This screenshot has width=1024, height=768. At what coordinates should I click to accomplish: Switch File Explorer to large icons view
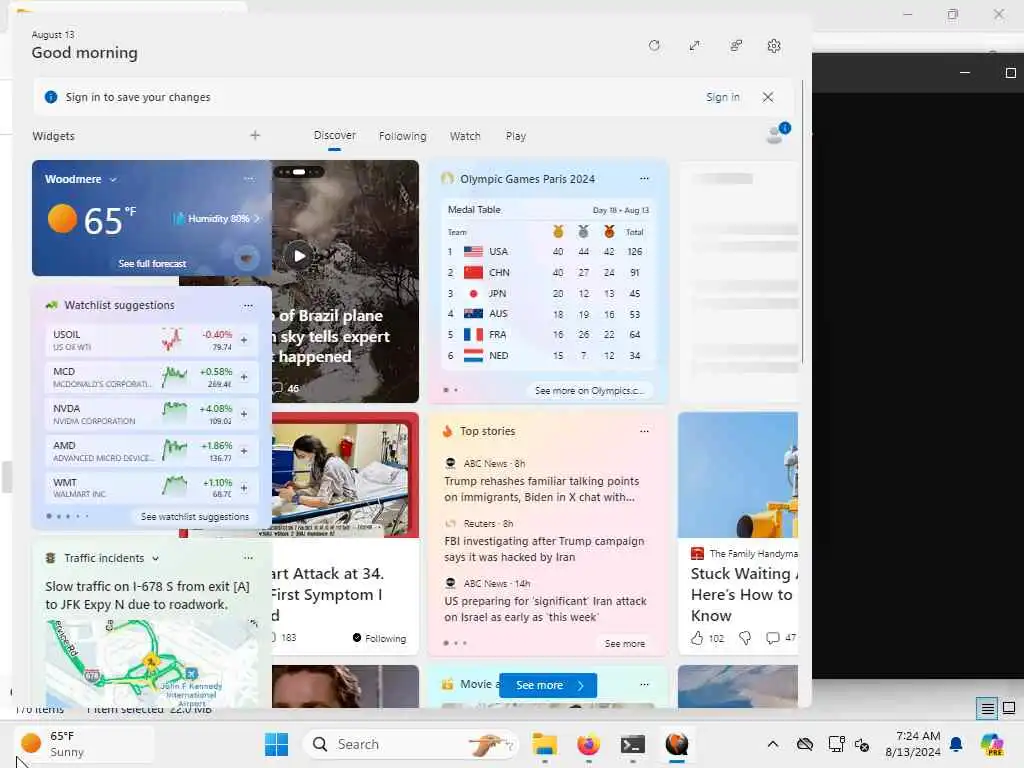tap(1009, 708)
